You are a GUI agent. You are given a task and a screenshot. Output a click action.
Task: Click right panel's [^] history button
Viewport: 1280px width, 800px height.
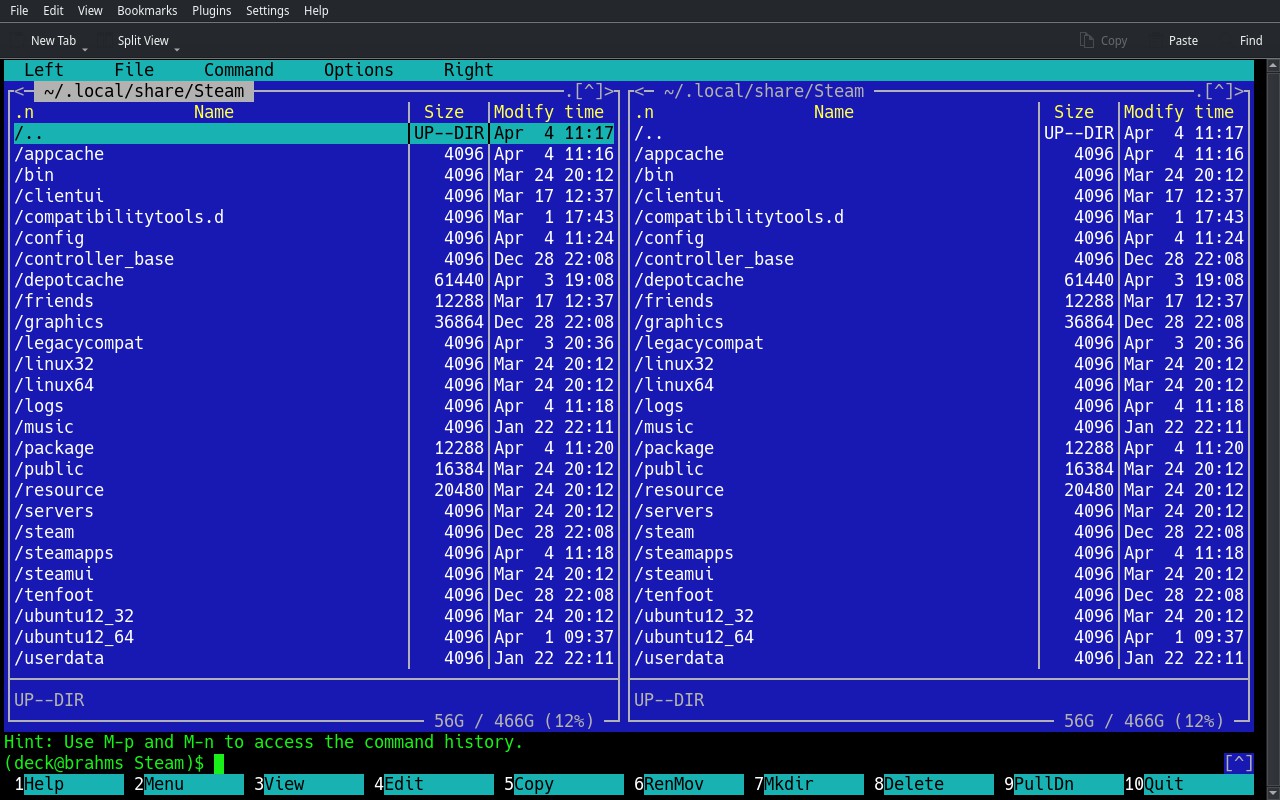[x=1219, y=91]
